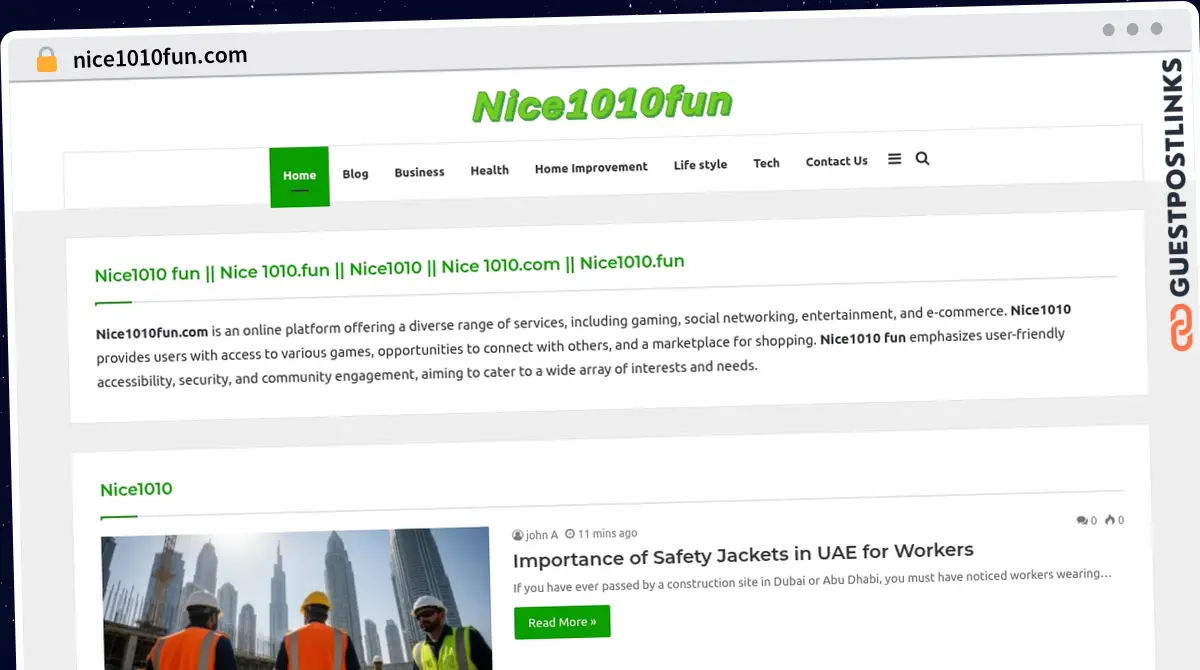Open the Life style menu item
The width and height of the screenshot is (1200, 670).
click(x=700, y=165)
